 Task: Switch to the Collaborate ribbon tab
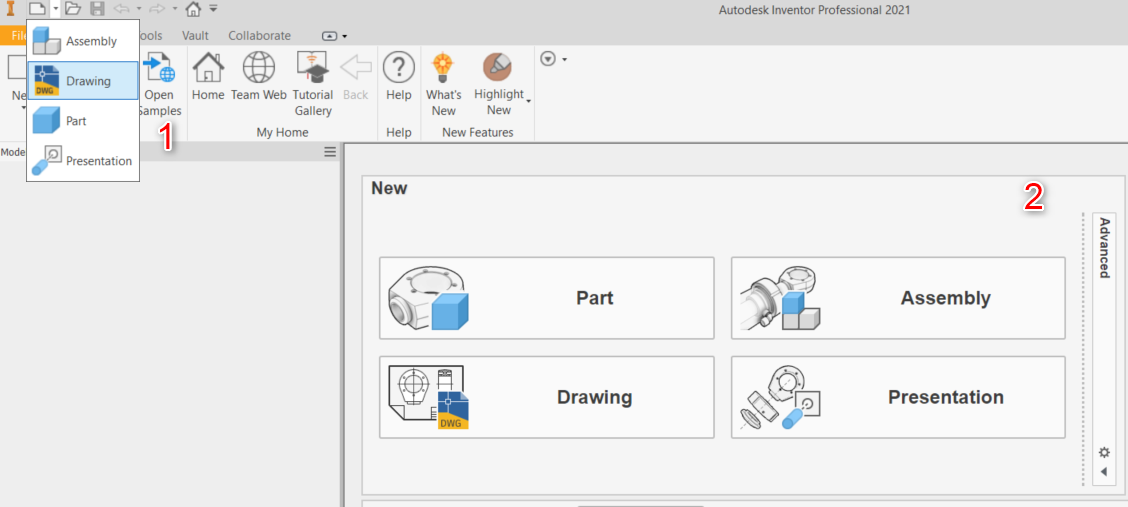pyautogui.click(x=260, y=36)
